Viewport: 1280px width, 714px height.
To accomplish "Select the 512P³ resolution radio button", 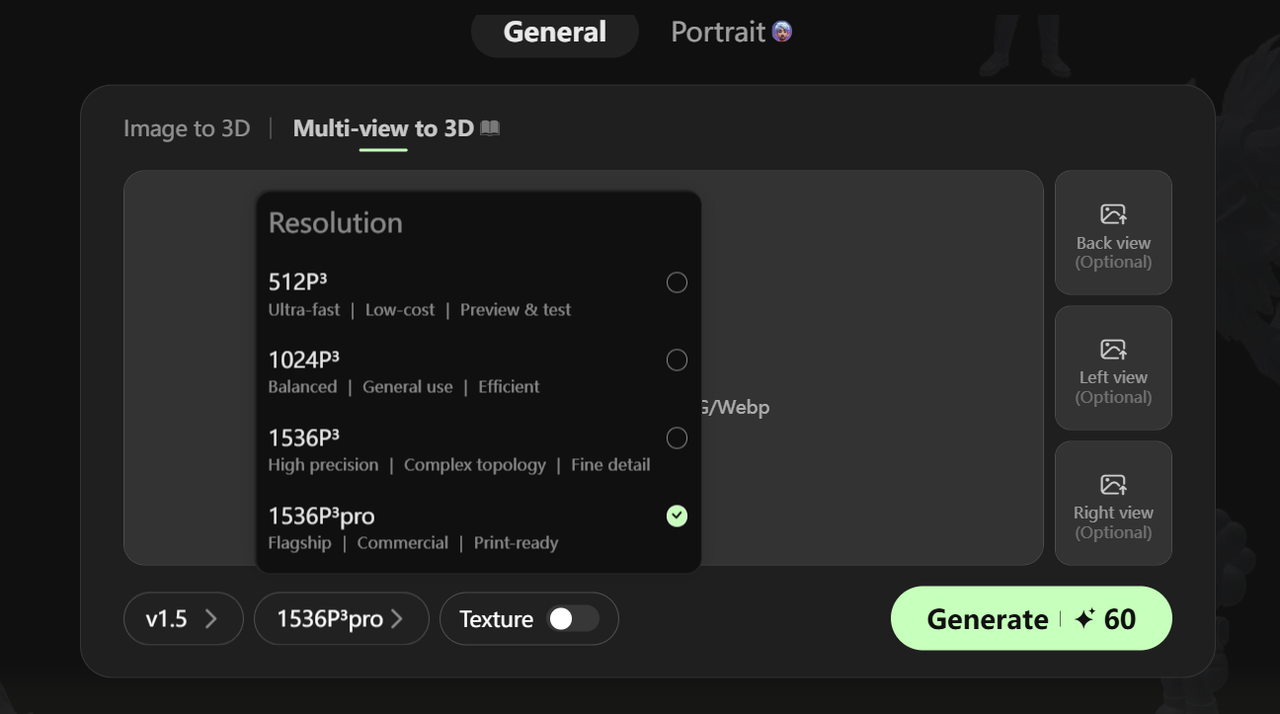I will [677, 283].
